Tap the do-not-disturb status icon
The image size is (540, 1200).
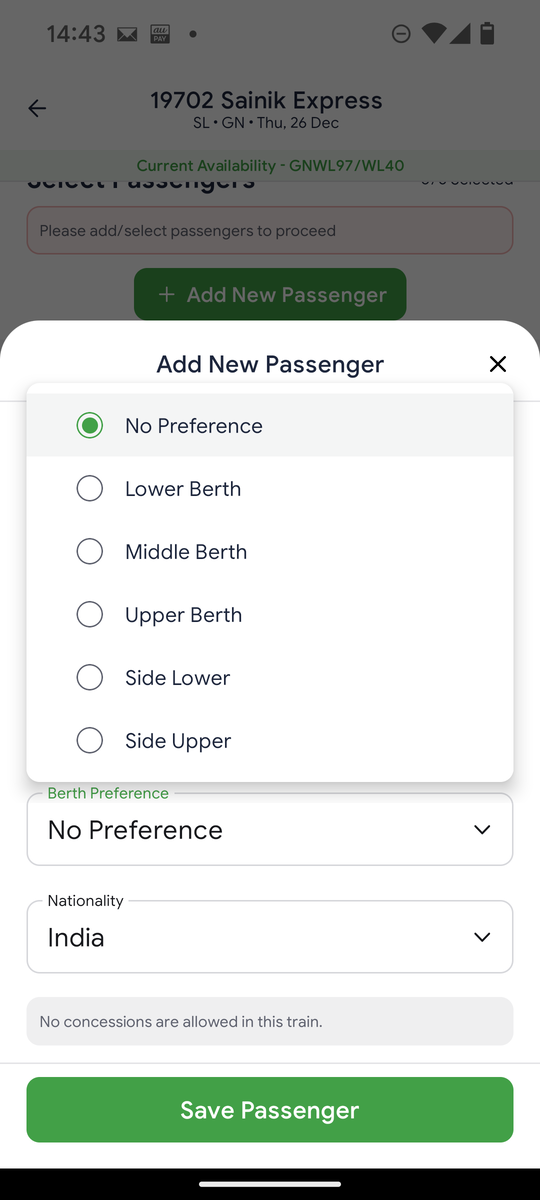(400, 34)
